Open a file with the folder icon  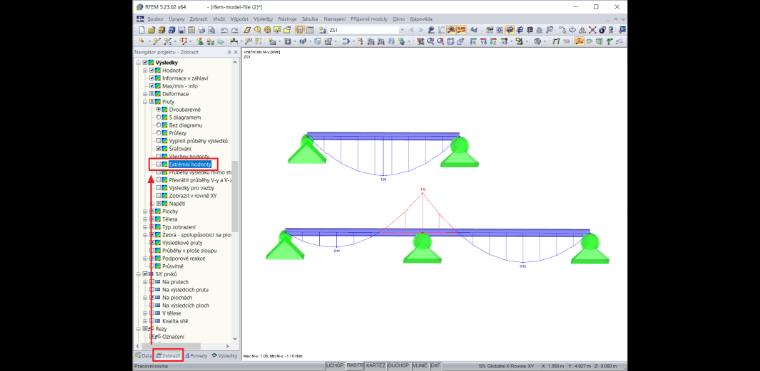[151, 30]
